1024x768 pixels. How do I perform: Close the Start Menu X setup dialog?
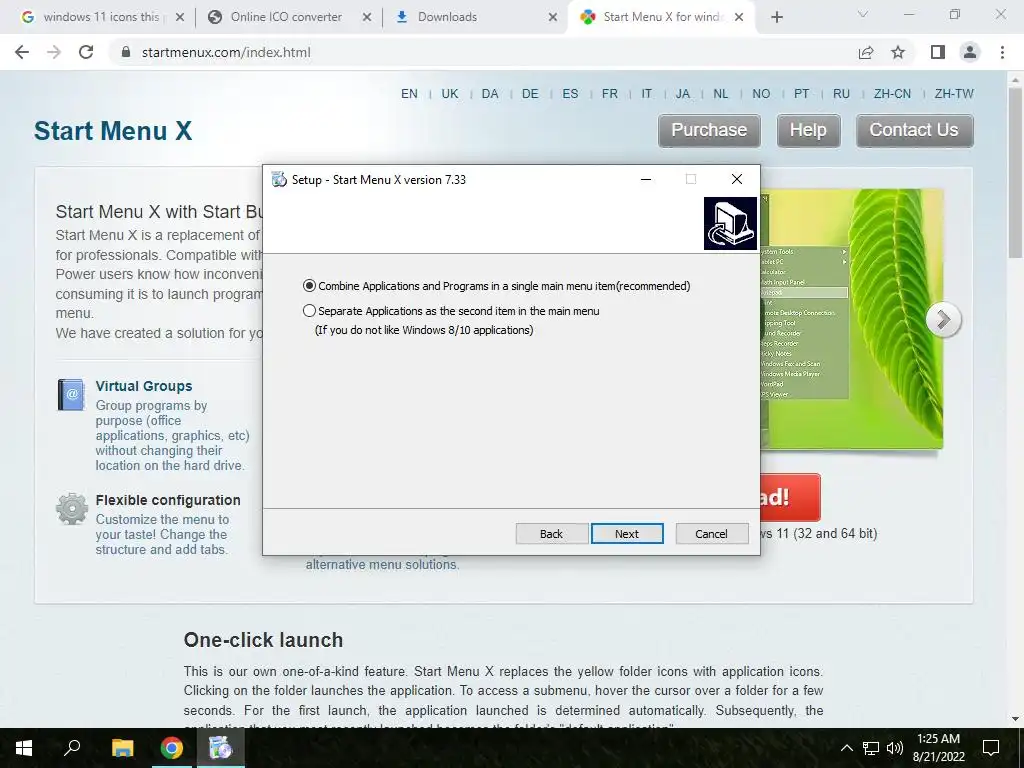click(737, 180)
